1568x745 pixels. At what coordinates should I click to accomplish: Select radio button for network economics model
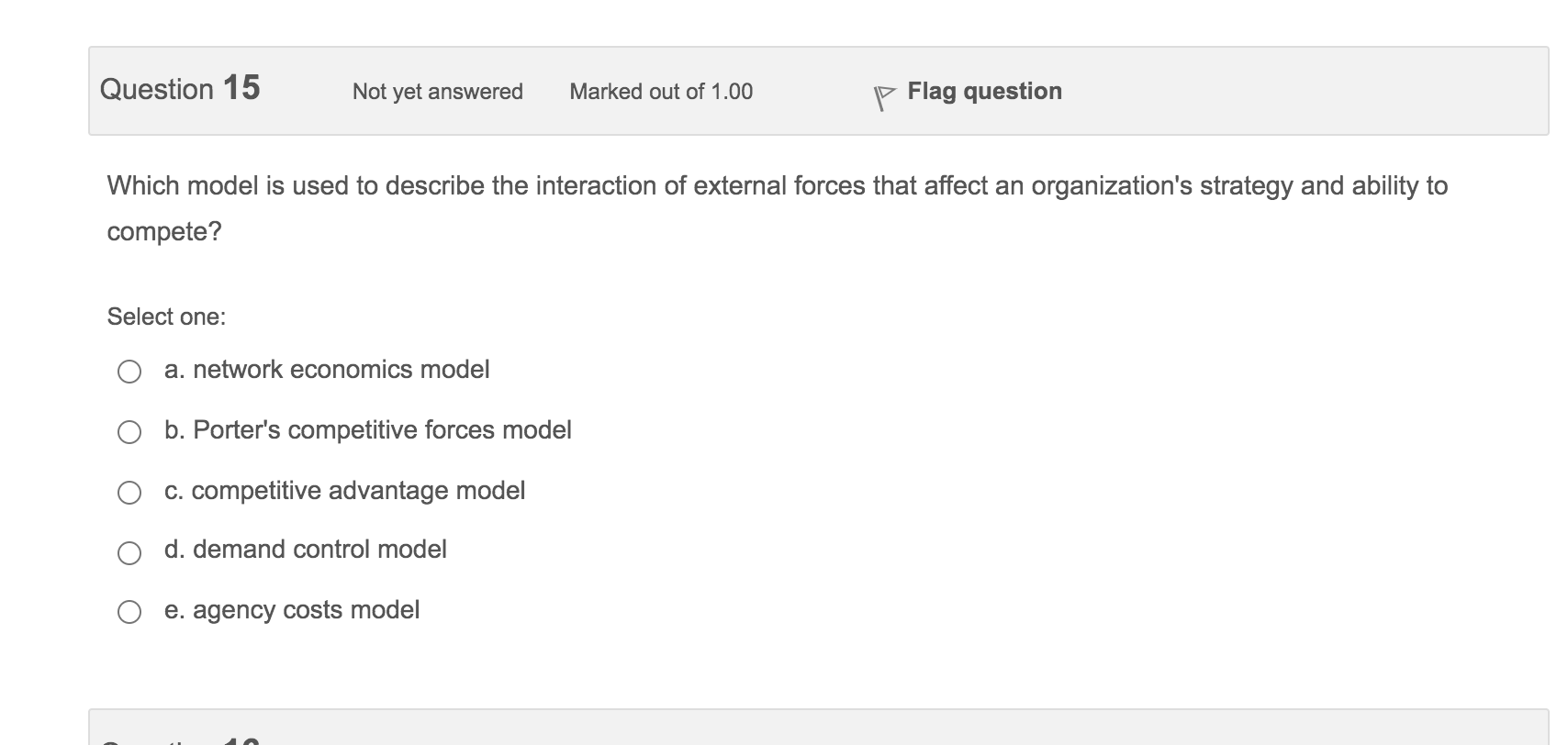129,371
